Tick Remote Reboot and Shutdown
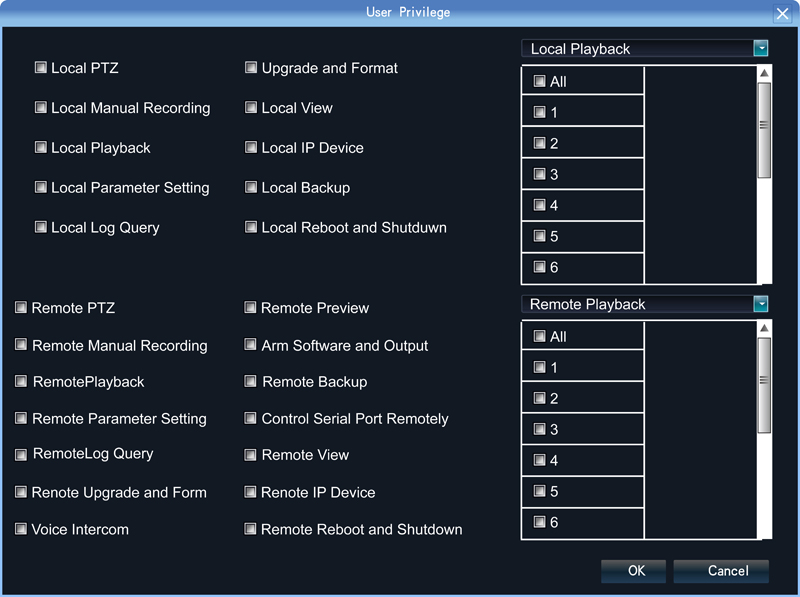The image size is (800, 597). (250, 529)
